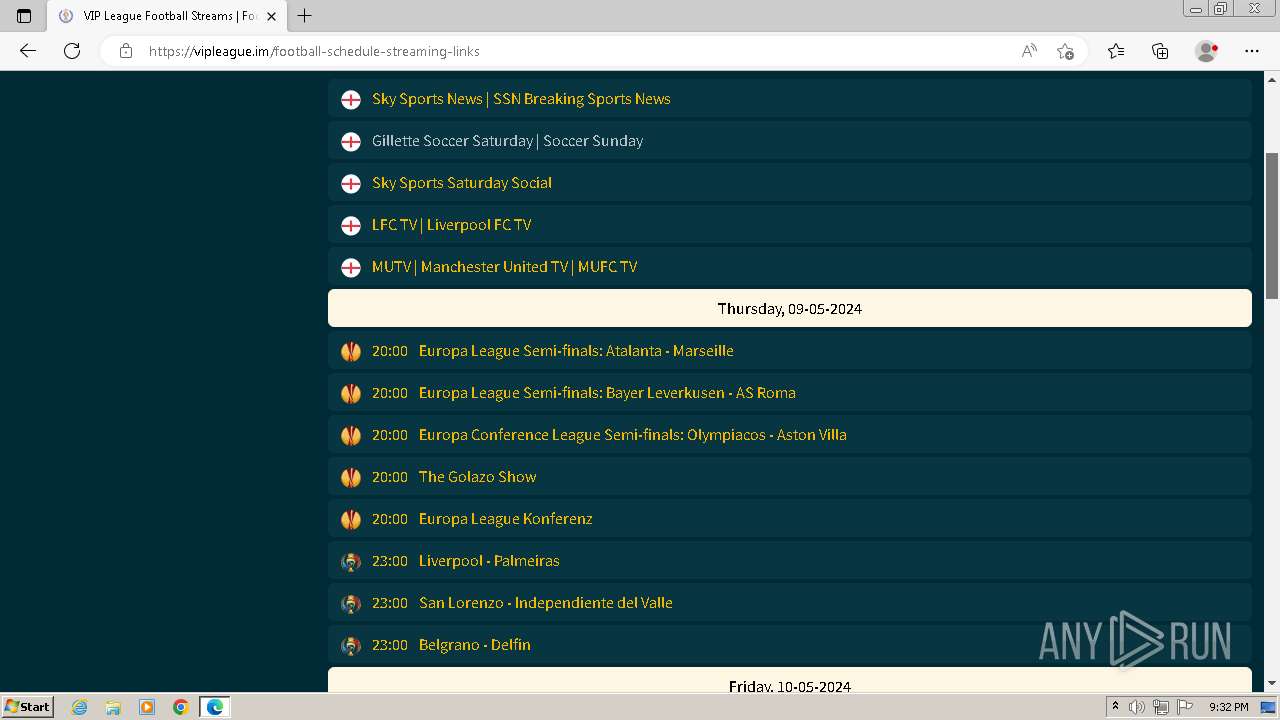Click the page vertical scrollbar thumb

(1272, 225)
